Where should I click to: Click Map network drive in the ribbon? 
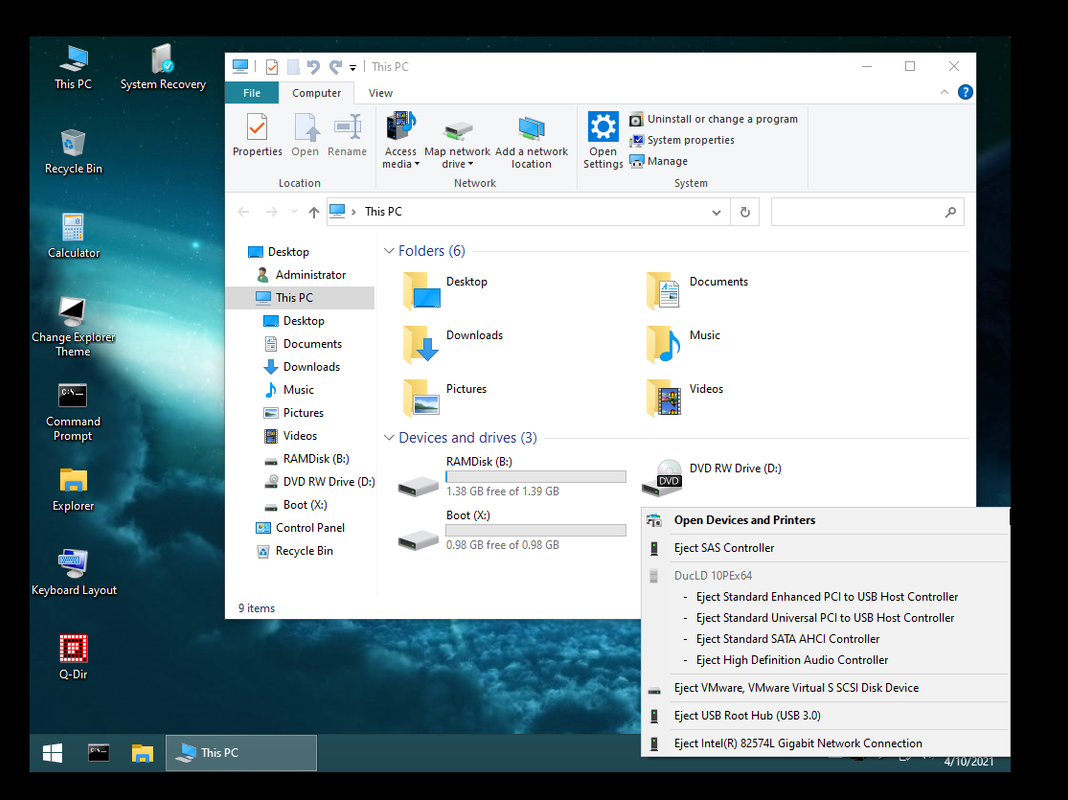[x=457, y=142]
